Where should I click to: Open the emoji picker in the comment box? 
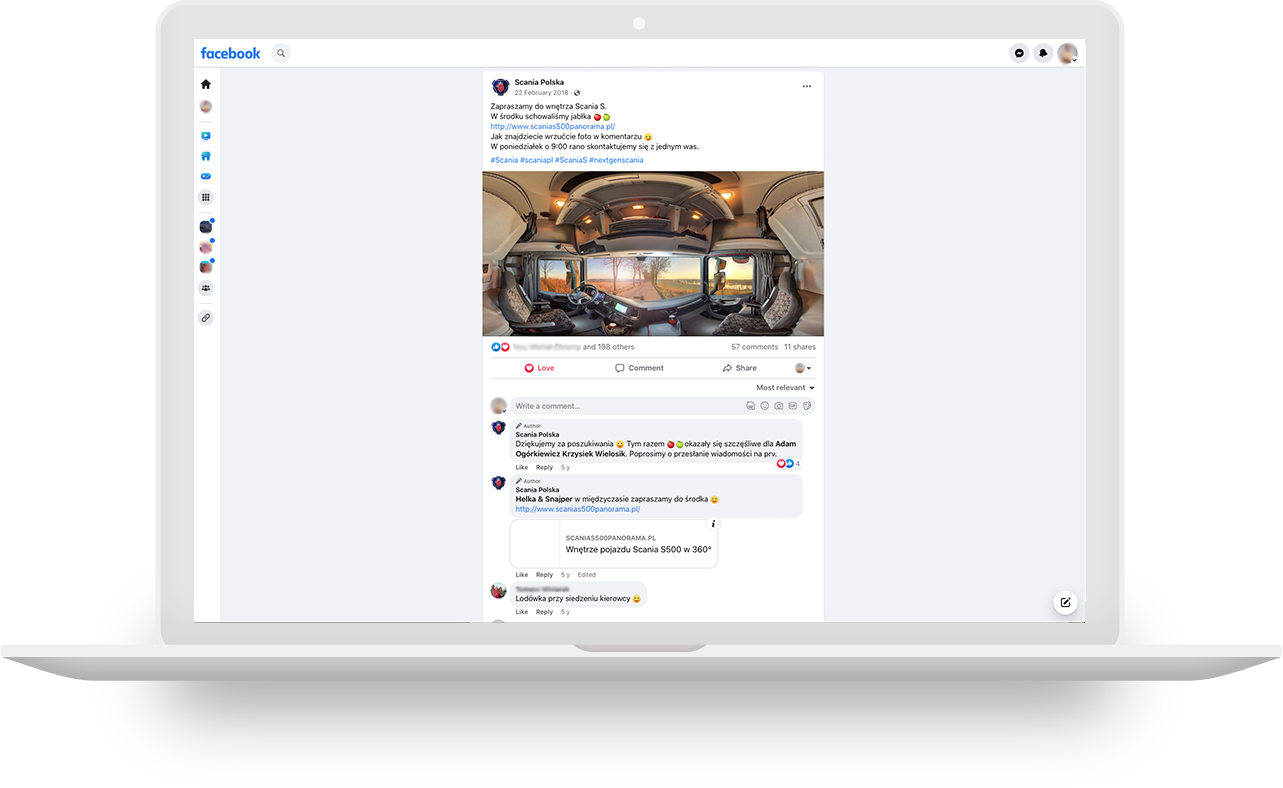pyautogui.click(x=765, y=406)
